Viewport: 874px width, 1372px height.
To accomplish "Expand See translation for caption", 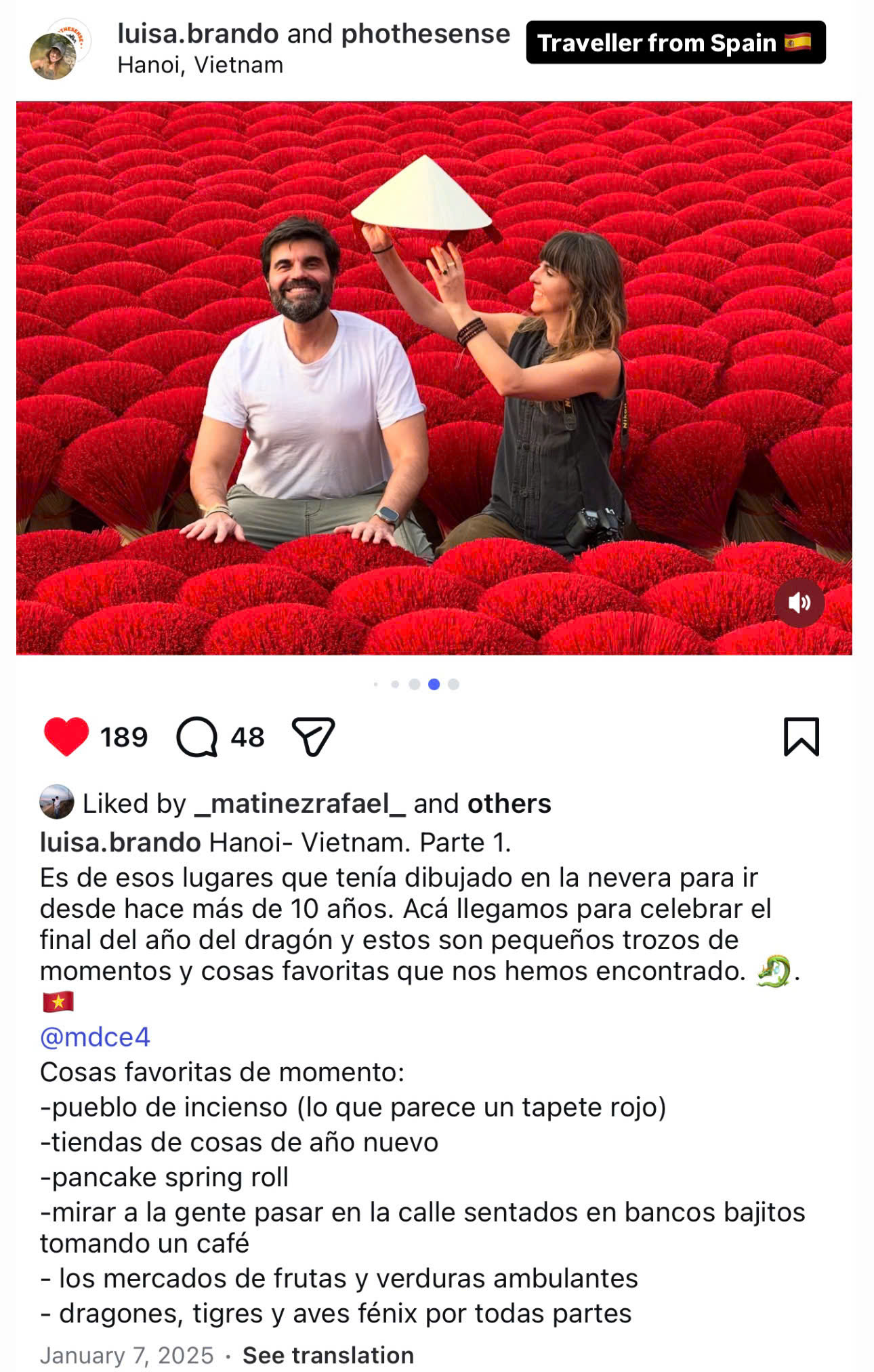I will tap(328, 1355).
